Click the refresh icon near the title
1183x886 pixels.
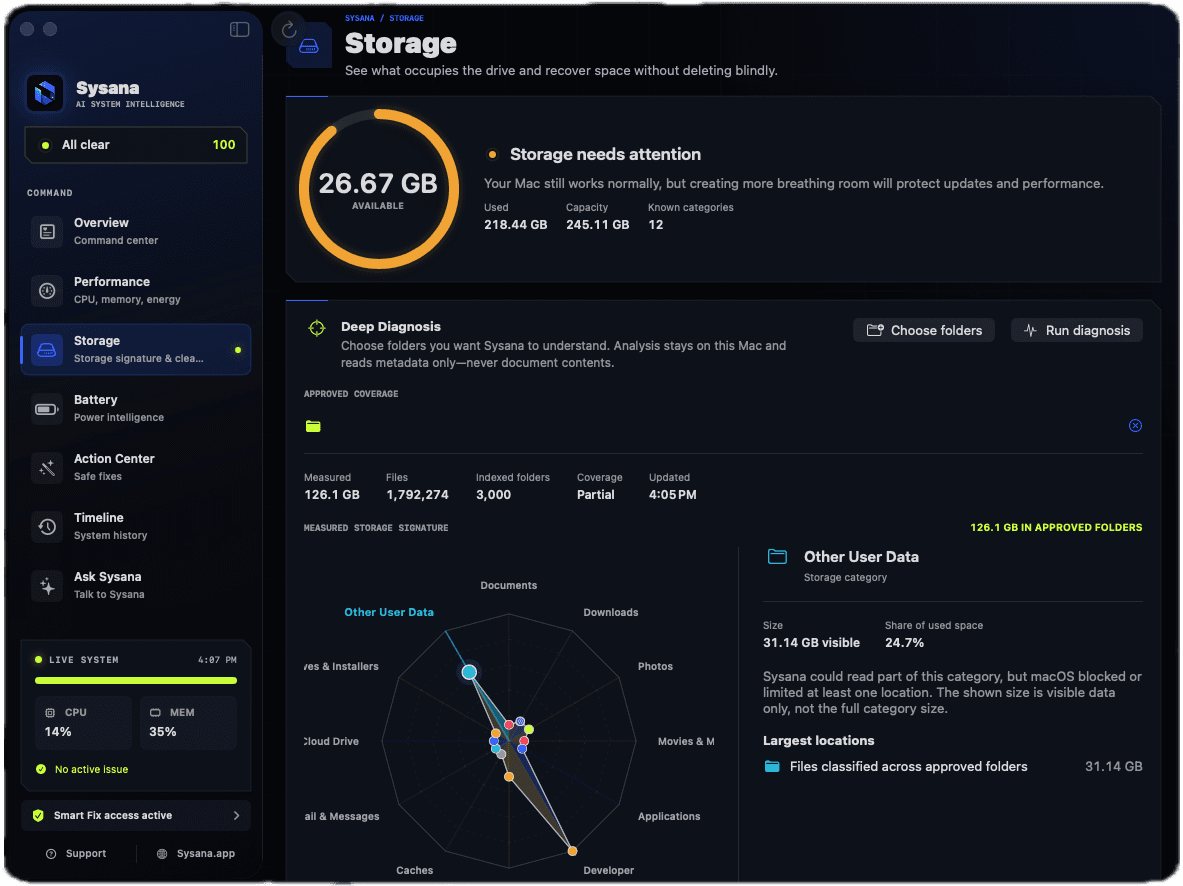[x=289, y=29]
